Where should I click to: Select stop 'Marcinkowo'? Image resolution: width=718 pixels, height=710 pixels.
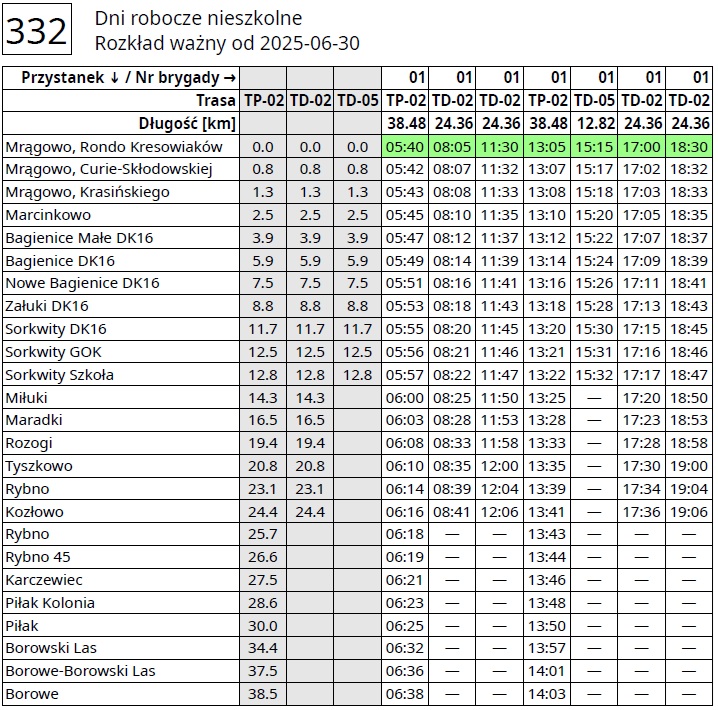click(x=48, y=215)
